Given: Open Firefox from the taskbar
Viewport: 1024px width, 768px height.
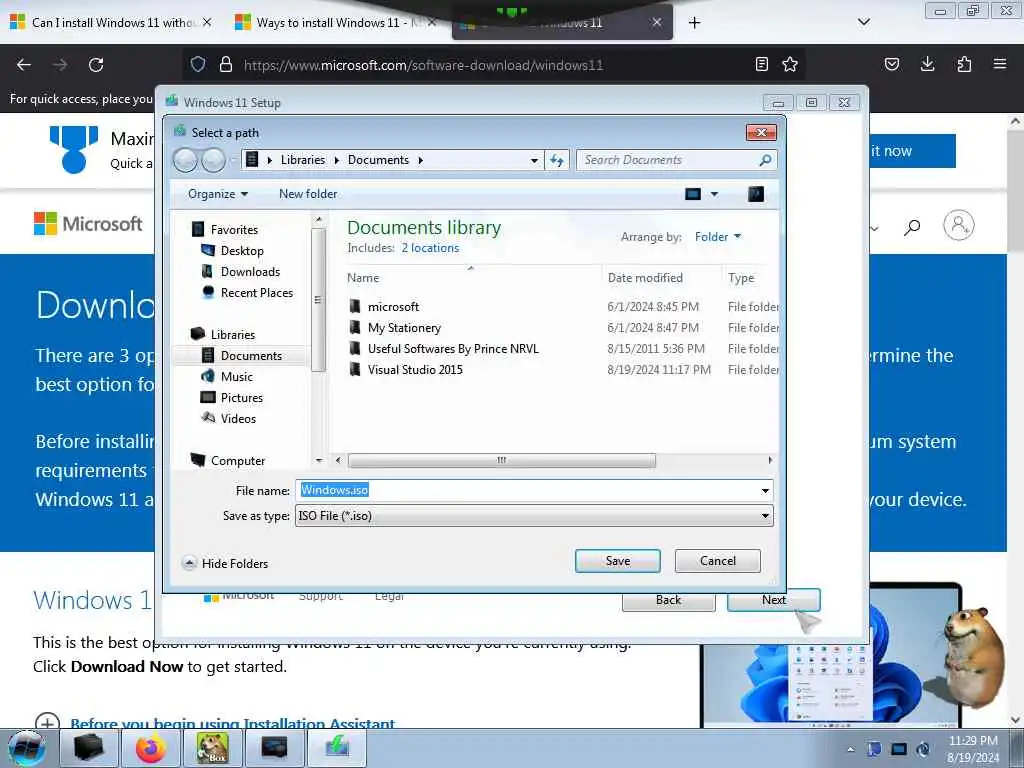Looking at the screenshot, I should tap(151, 748).
